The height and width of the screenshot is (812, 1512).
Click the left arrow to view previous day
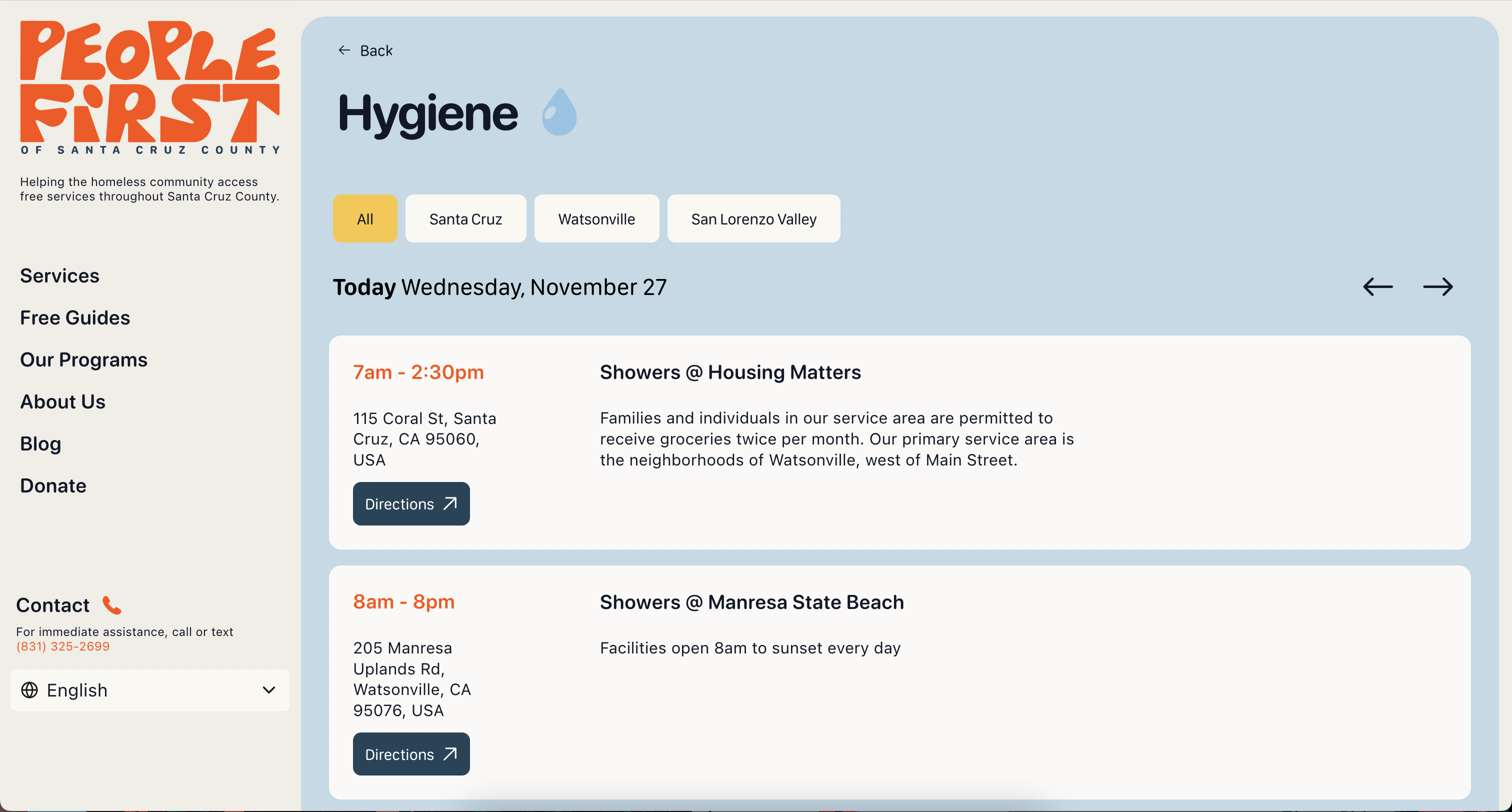pos(1377,287)
